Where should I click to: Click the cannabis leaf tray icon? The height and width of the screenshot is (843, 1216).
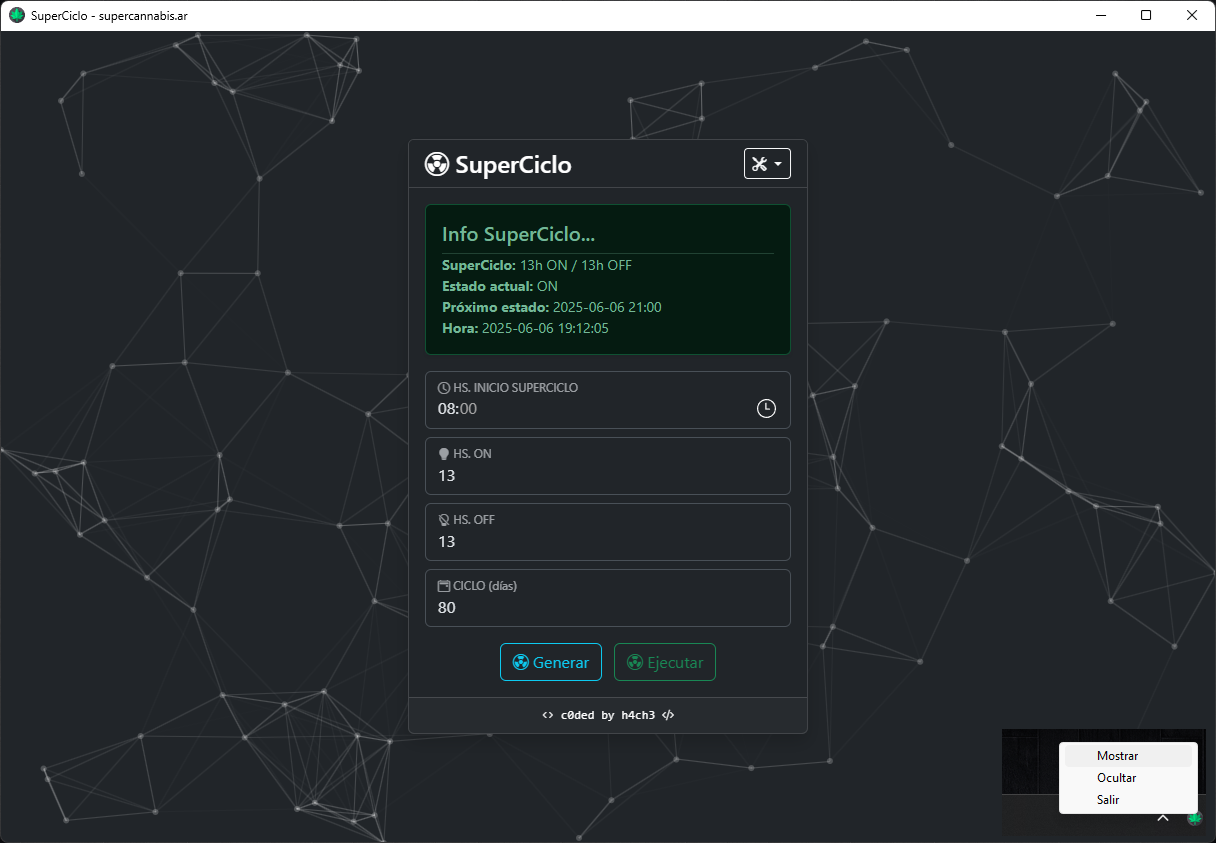pos(1194,817)
